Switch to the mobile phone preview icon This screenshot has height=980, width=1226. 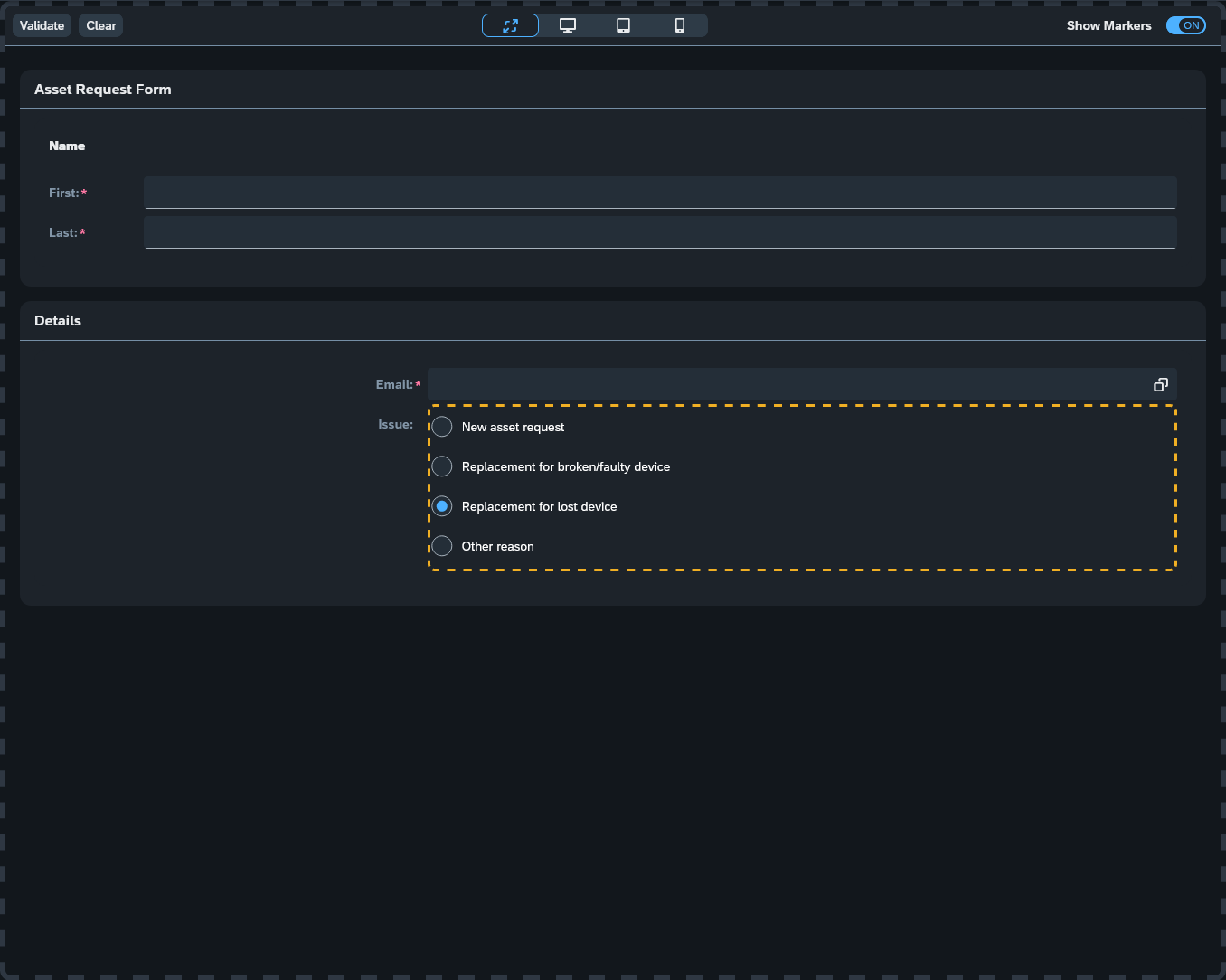coord(679,24)
